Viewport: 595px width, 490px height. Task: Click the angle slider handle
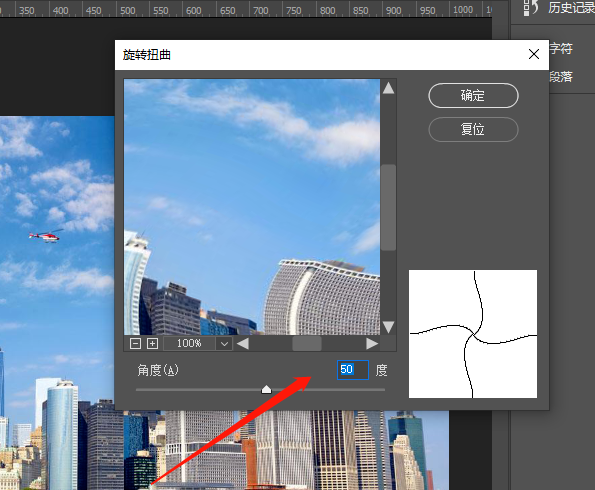click(x=266, y=389)
